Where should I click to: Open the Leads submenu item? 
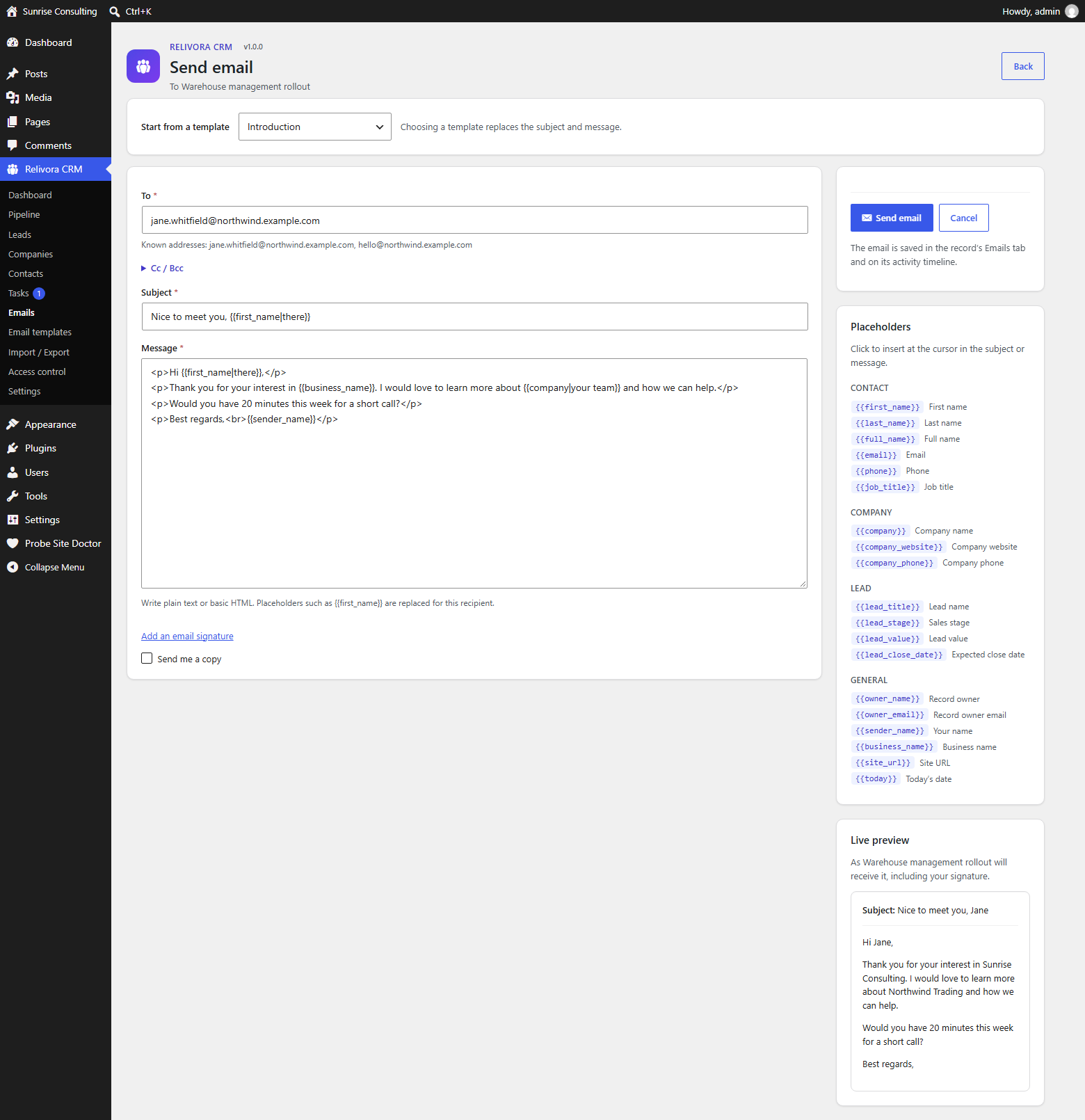(20, 234)
